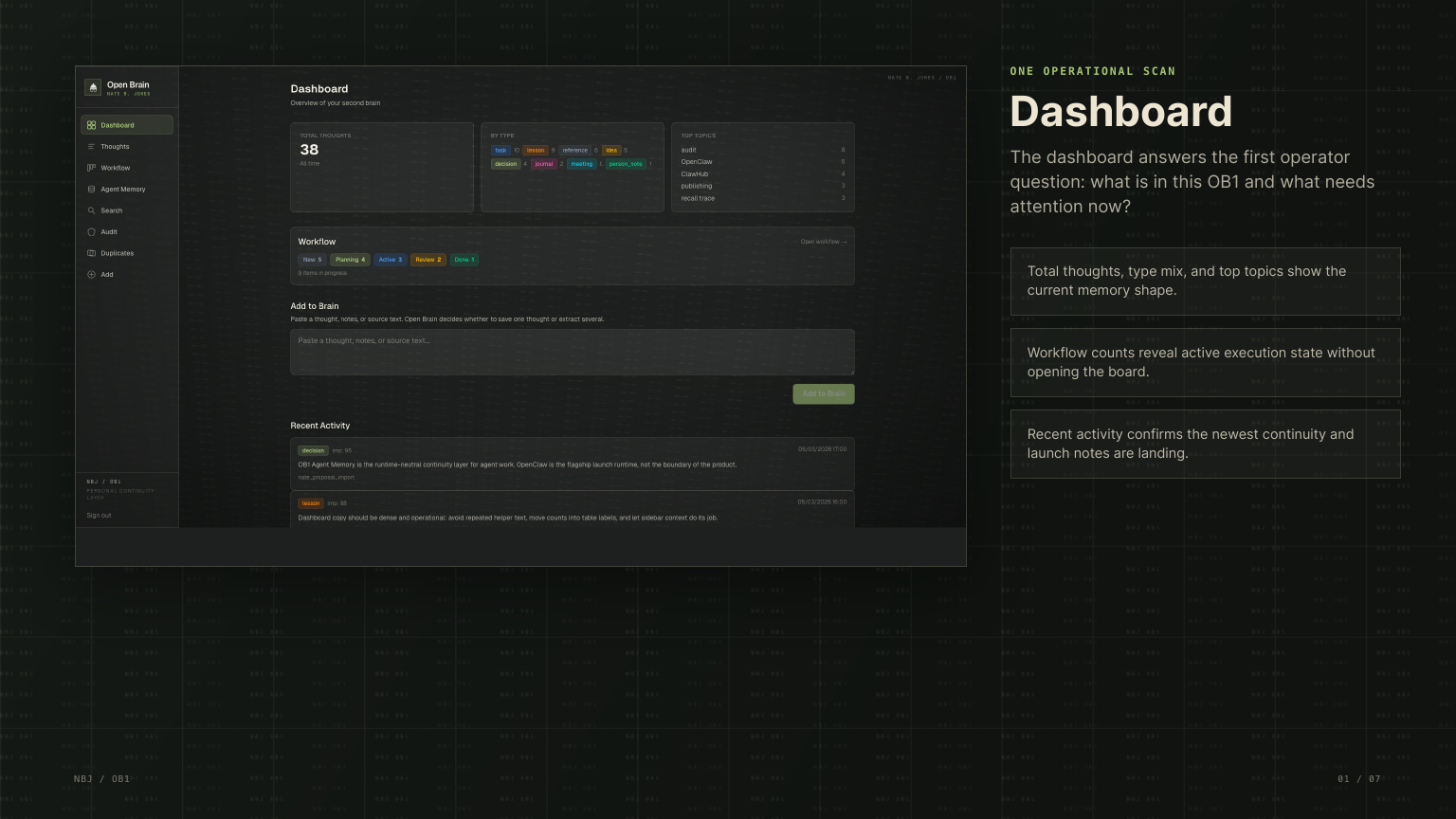Click the Add to Brain button
Screen dimensions: 1456x819
click(824, 393)
